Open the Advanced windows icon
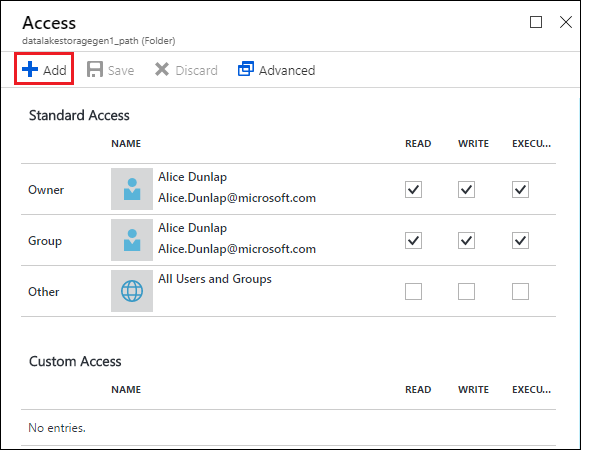The height and width of the screenshot is (450, 589). (246, 69)
